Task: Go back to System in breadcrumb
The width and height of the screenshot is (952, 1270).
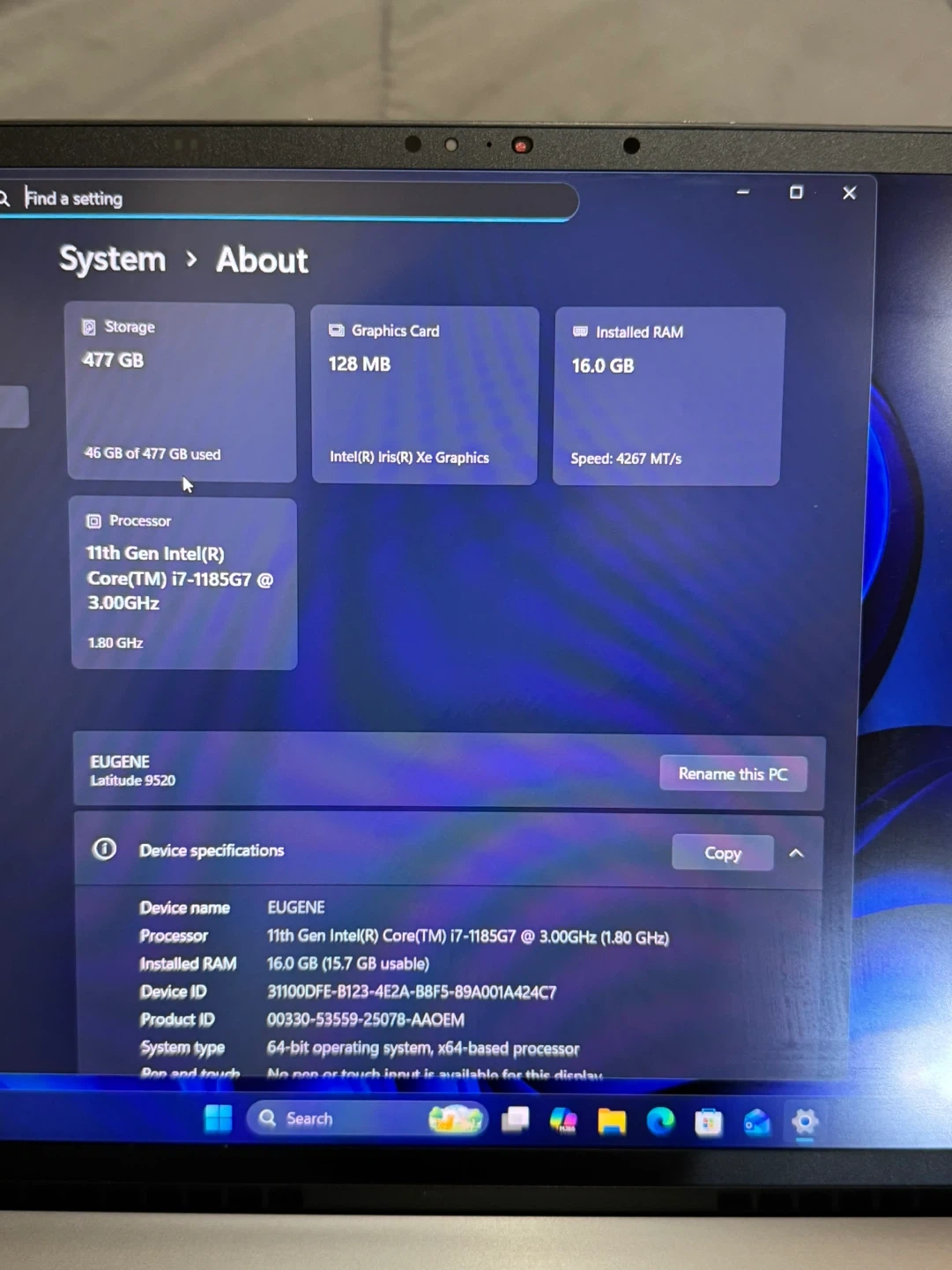Action: coord(112,259)
